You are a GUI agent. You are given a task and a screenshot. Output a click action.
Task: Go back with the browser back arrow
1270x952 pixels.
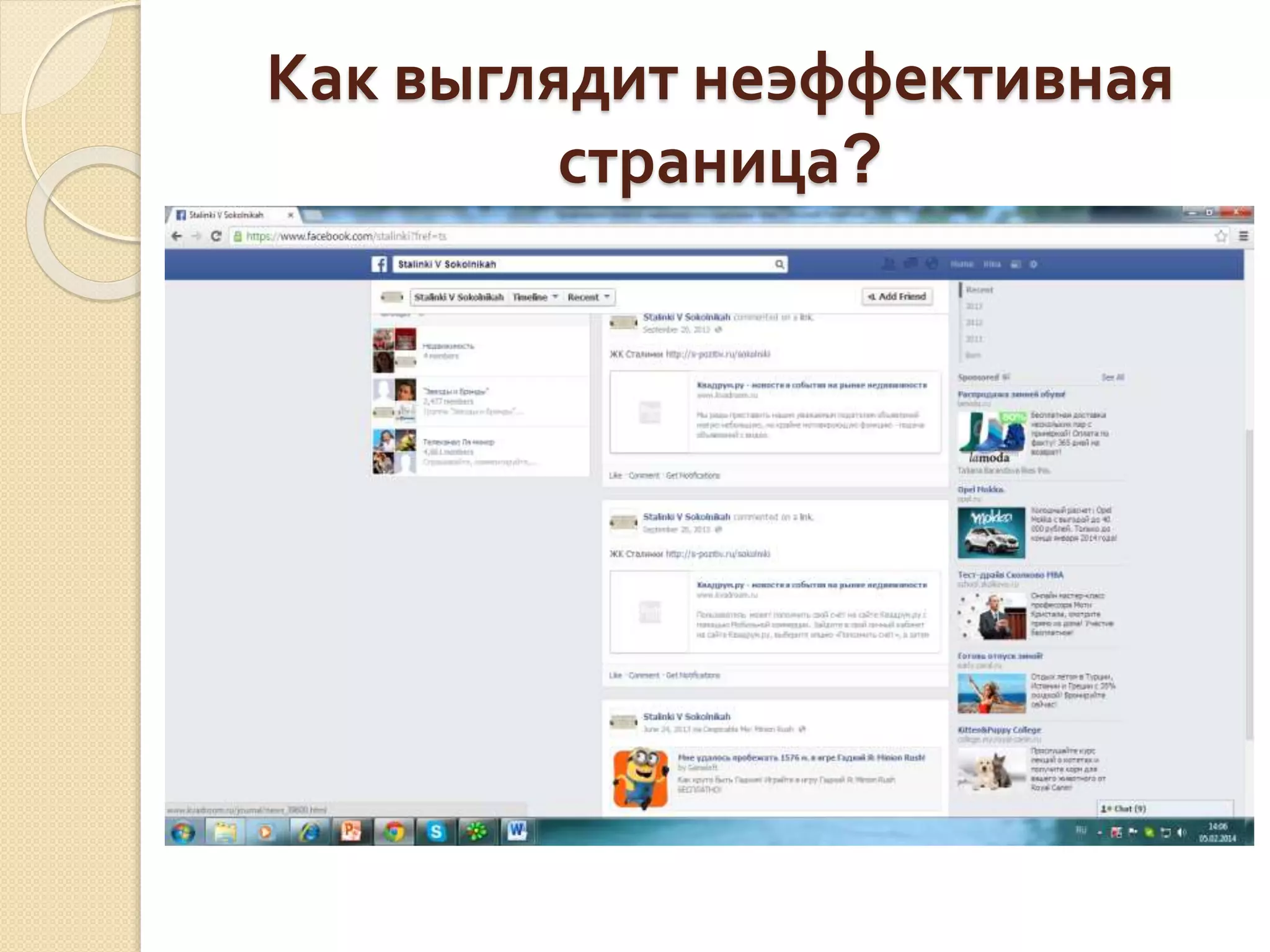click(x=177, y=236)
